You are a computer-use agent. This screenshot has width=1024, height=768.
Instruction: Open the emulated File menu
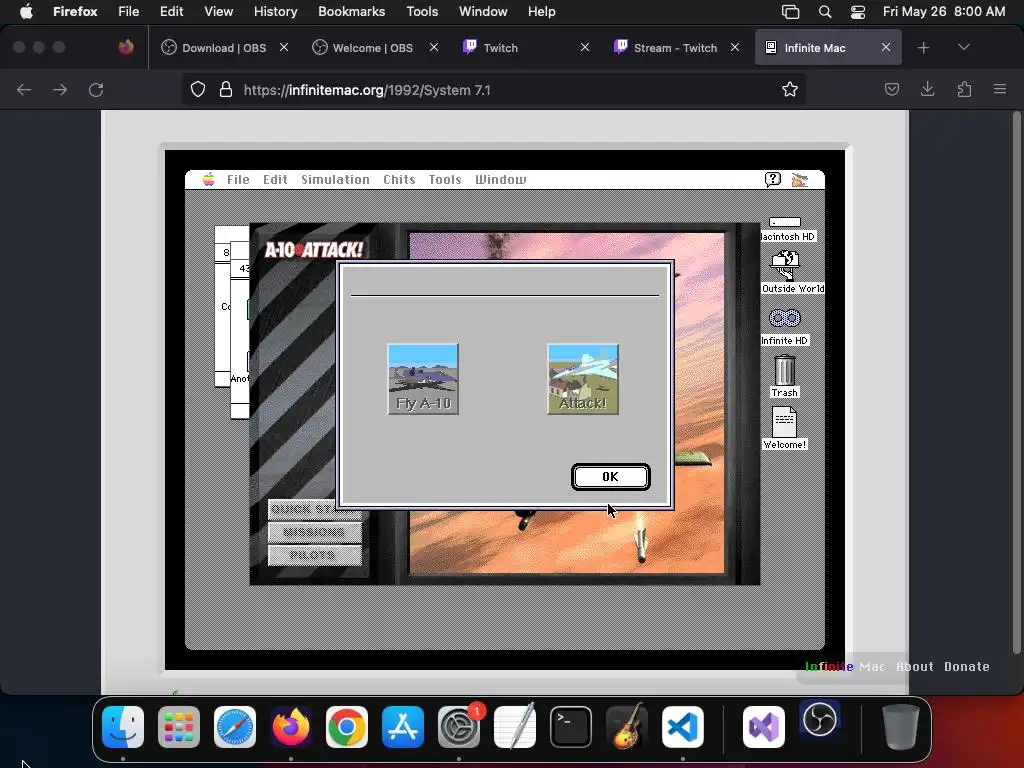(238, 180)
